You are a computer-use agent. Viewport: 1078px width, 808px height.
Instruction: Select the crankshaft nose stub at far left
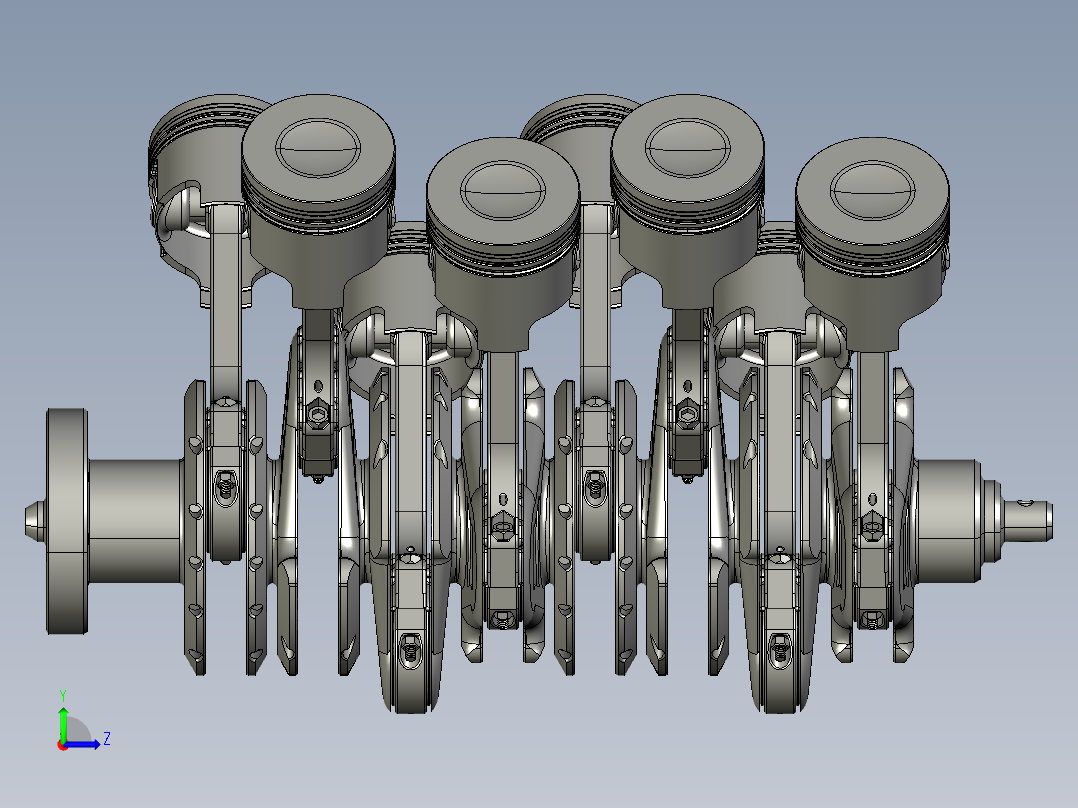tap(35, 520)
